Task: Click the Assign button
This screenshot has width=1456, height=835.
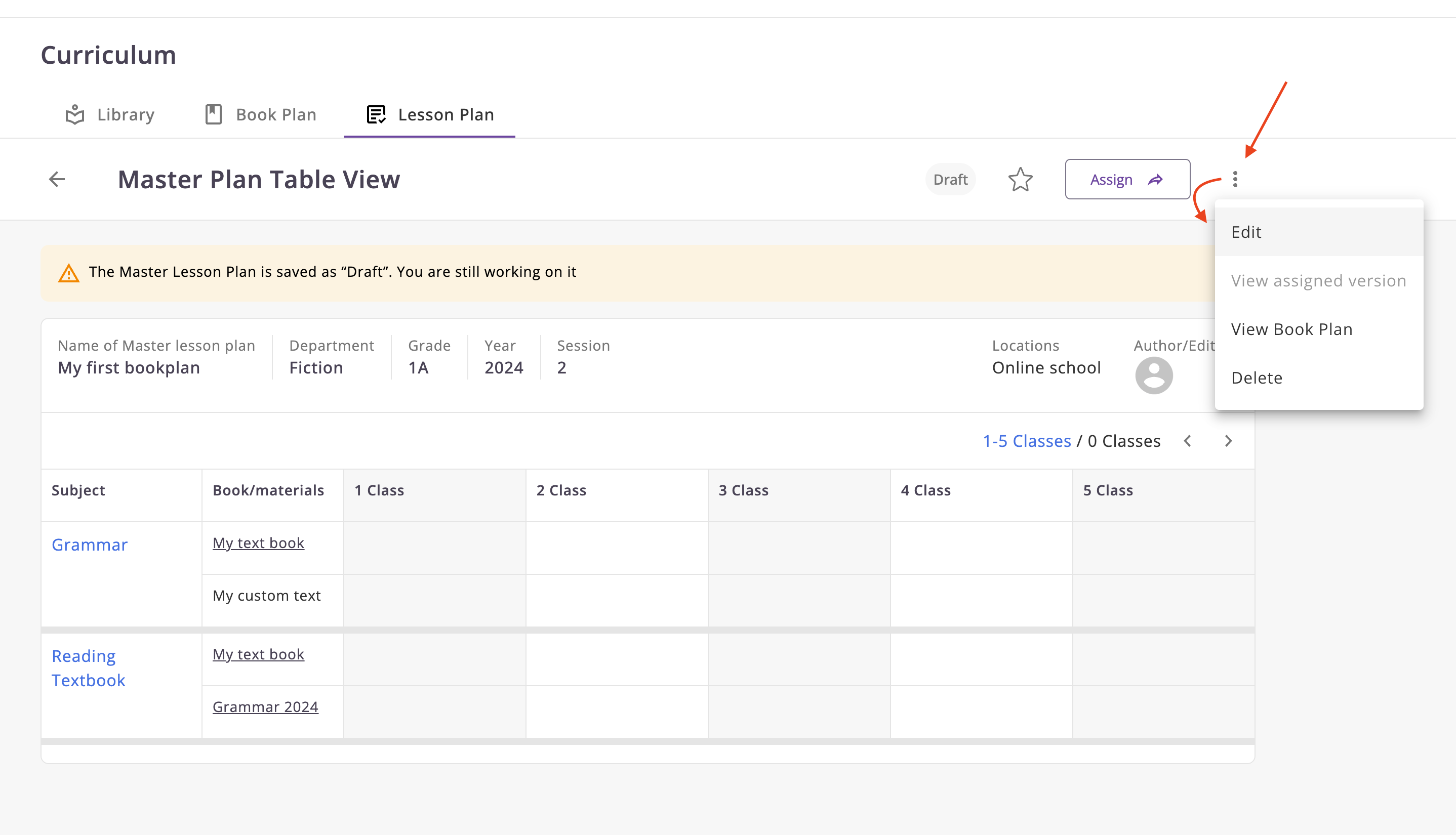Action: (1127, 180)
